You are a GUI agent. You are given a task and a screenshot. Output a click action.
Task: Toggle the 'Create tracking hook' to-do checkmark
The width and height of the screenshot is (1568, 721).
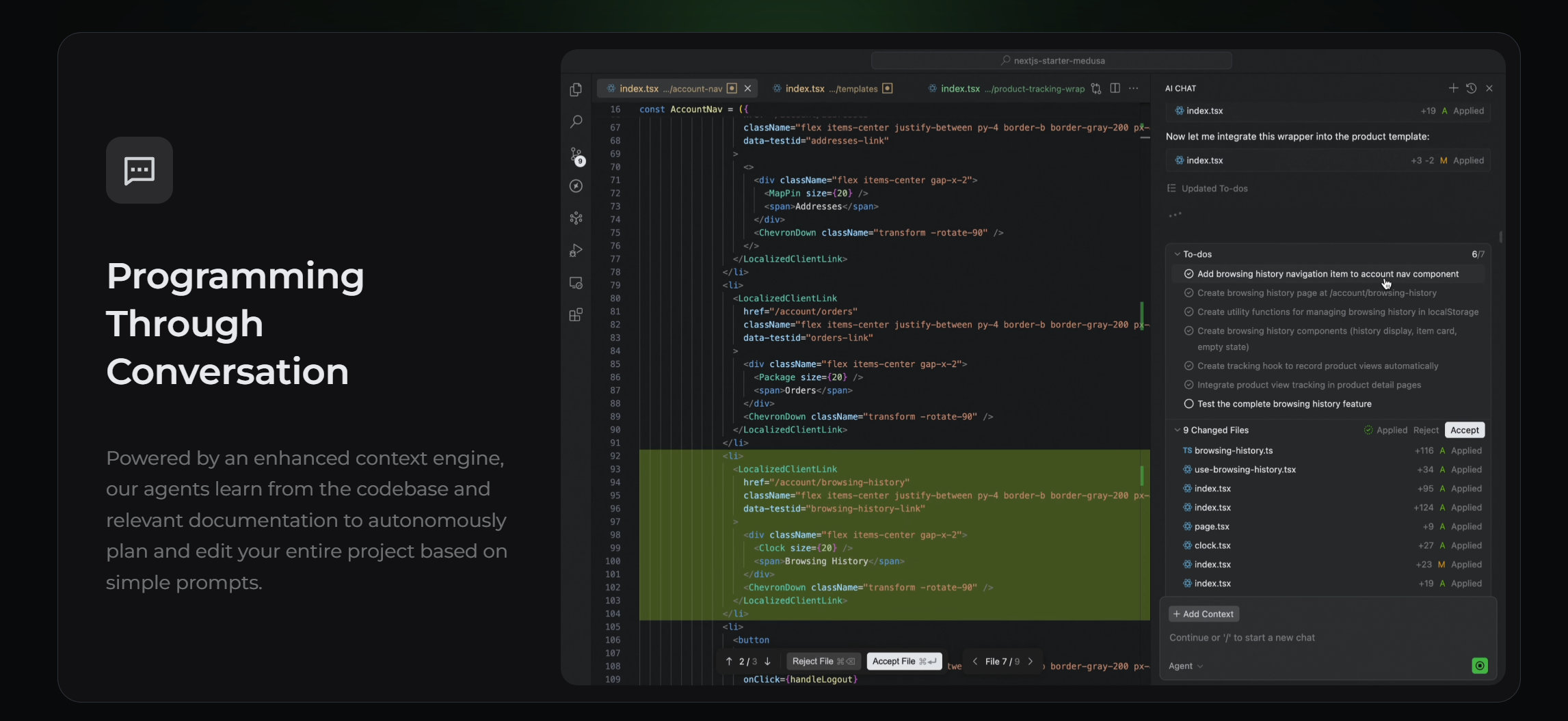pyautogui.click(x=1188, y=366)
